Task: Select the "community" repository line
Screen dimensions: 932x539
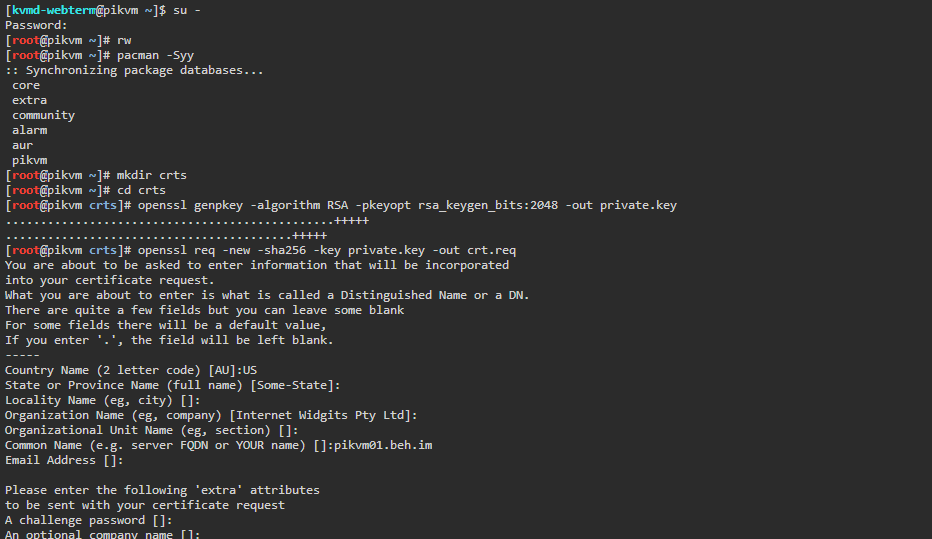Action: click(43, 115)
